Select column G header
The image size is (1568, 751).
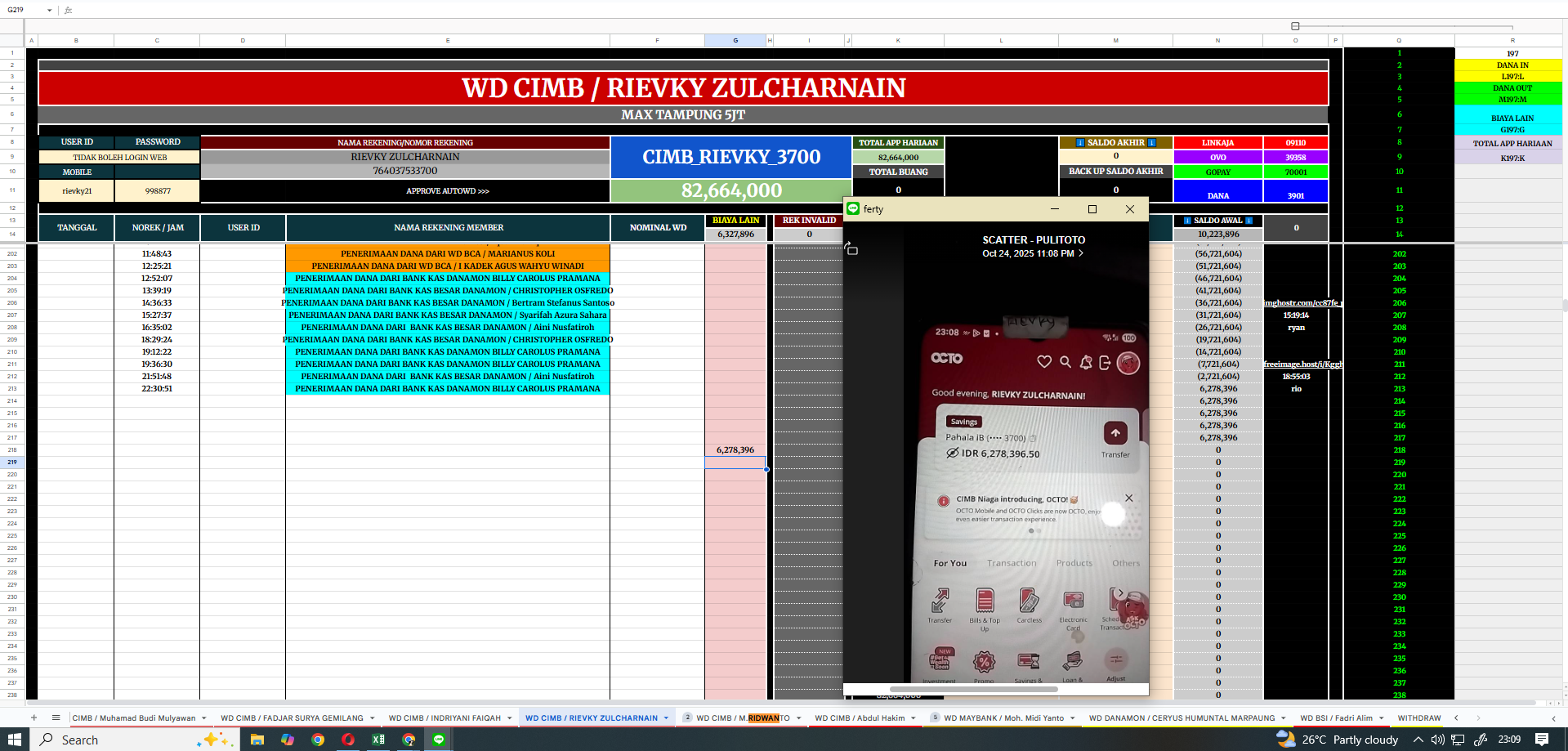click(x=735, y=40)
